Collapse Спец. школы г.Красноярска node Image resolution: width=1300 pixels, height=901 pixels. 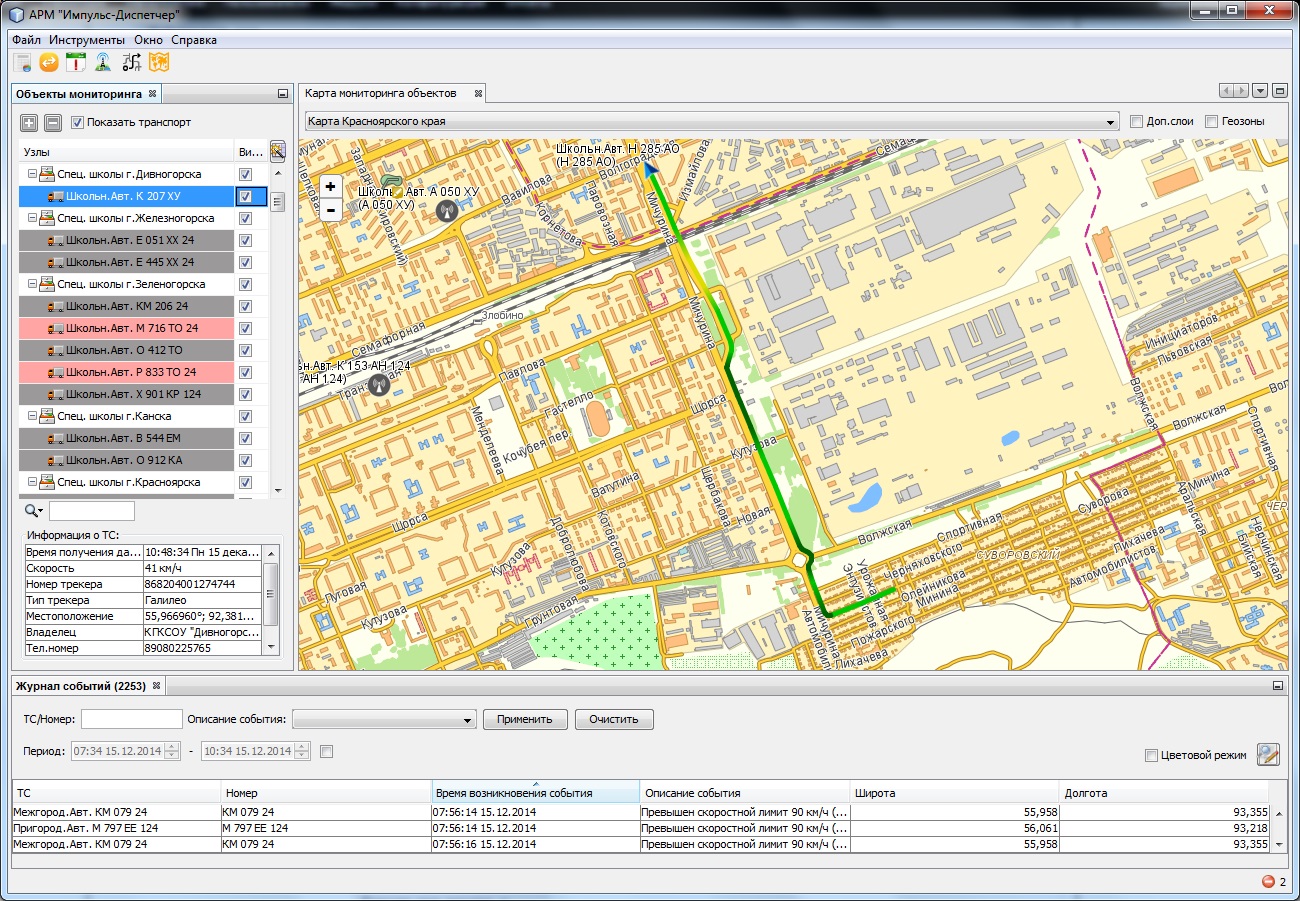tap(32, 482)
